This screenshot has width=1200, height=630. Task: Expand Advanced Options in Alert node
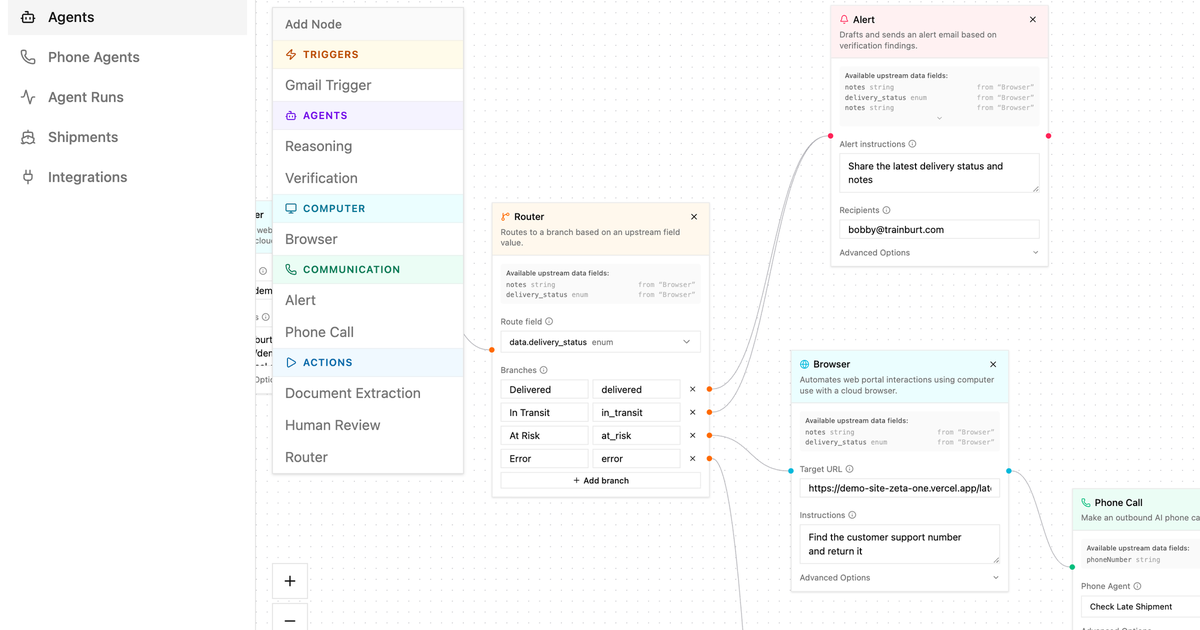[x=939, y=253]
